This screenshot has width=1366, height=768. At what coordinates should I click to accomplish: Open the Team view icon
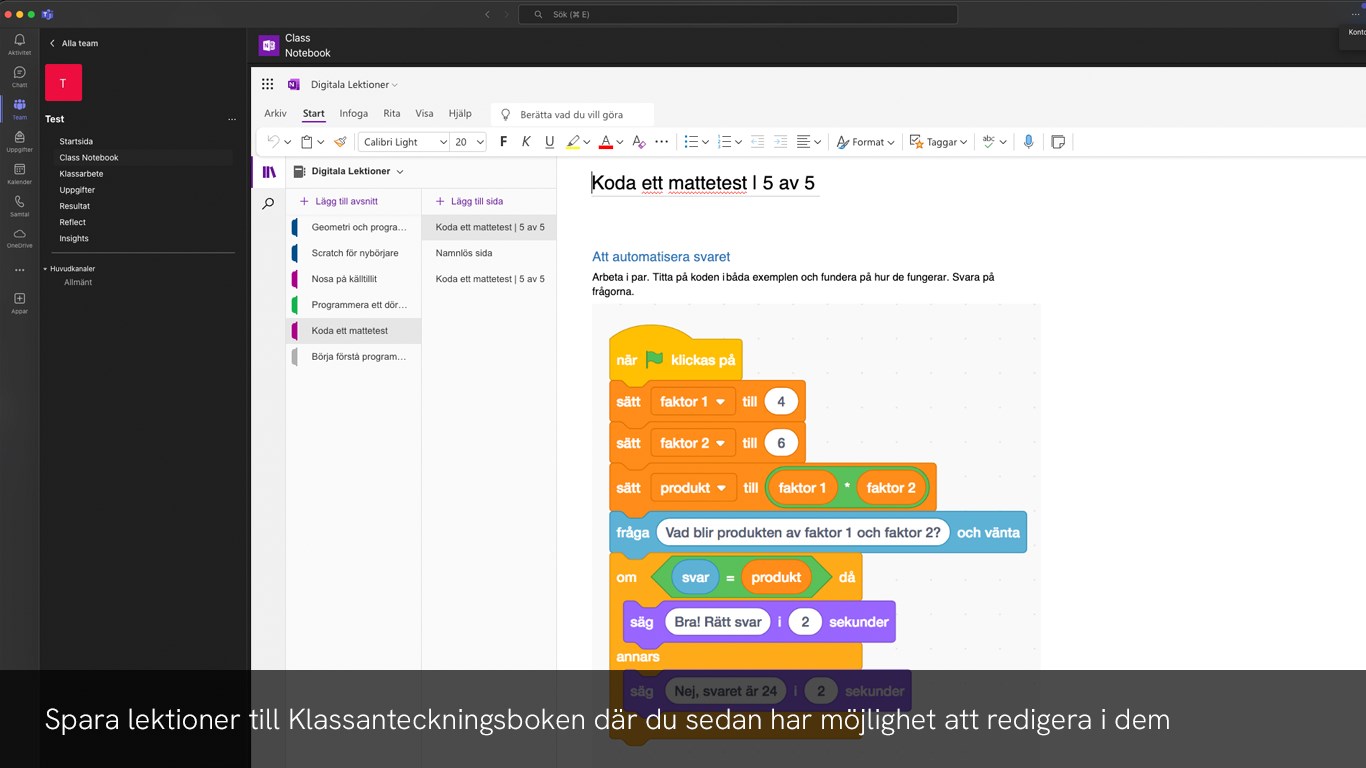(x=19, y=109)
